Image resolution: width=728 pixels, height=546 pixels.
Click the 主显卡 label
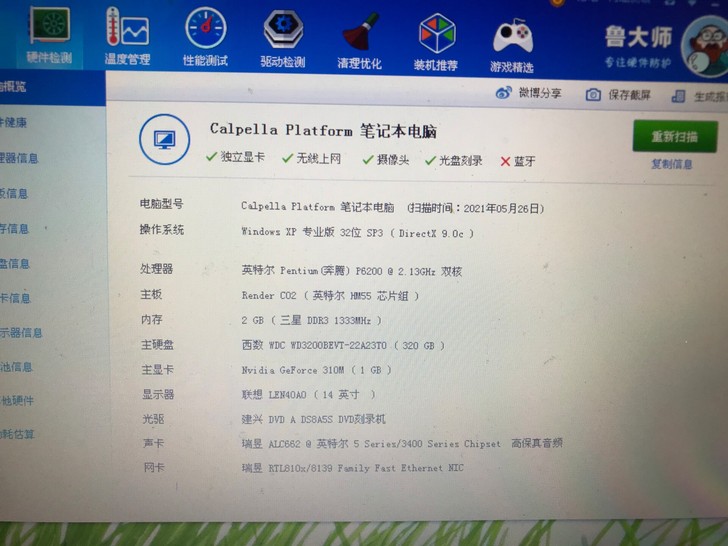click(x=158, y=370)
